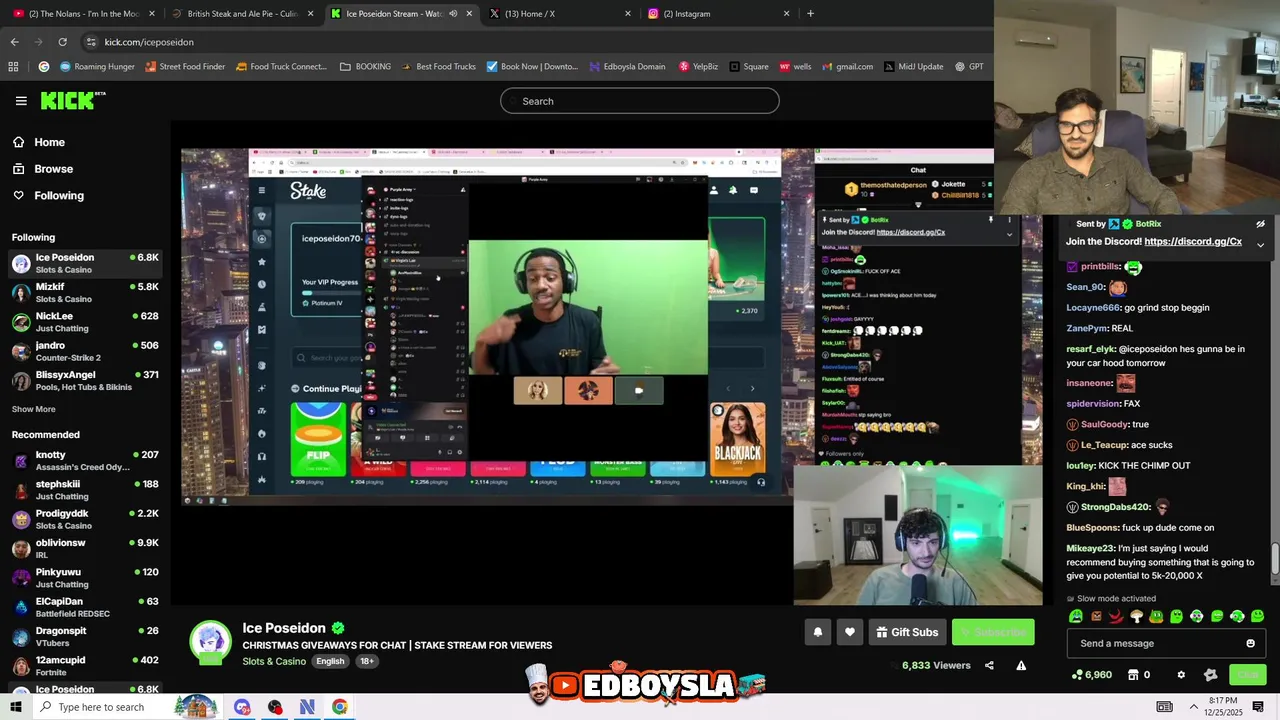Open the Windows notification center
Screen dimensions: 1280x720
[1258, 707]
